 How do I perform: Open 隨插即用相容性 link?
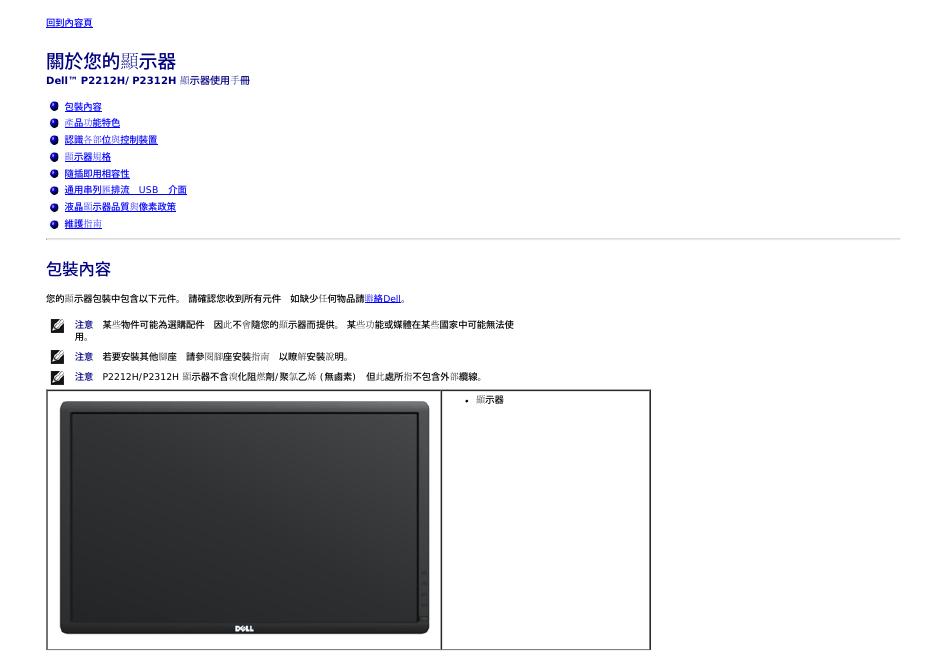point(97,174)
